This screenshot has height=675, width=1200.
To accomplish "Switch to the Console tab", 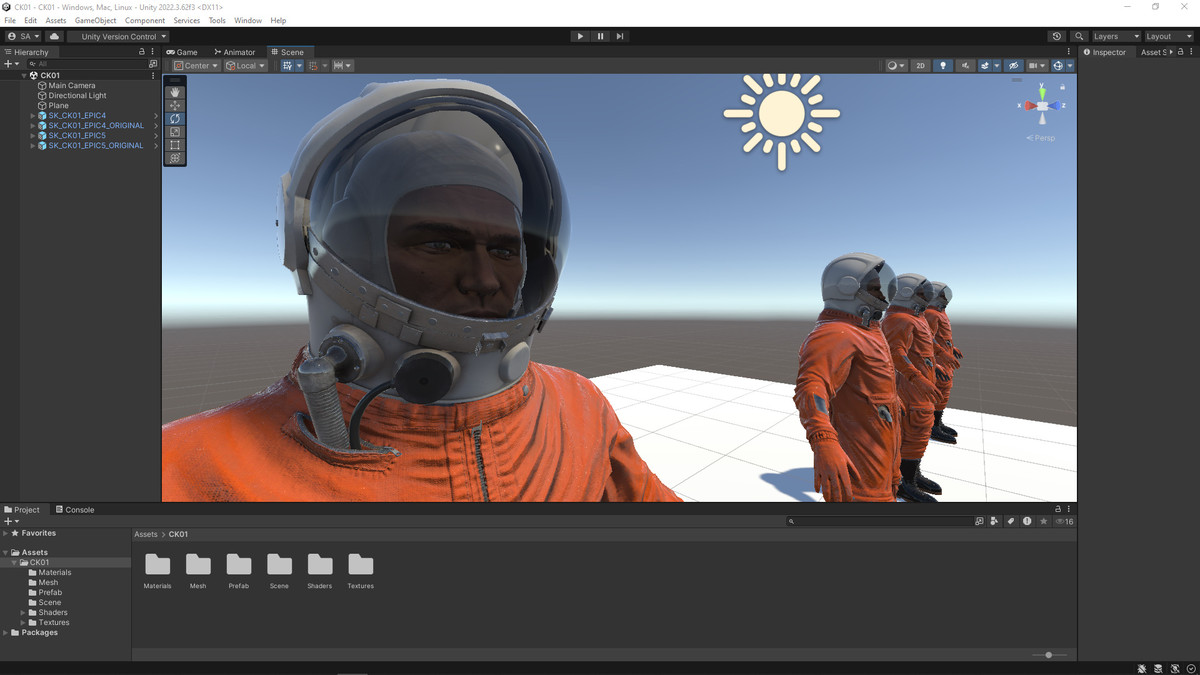I will (x=75, y=509).
